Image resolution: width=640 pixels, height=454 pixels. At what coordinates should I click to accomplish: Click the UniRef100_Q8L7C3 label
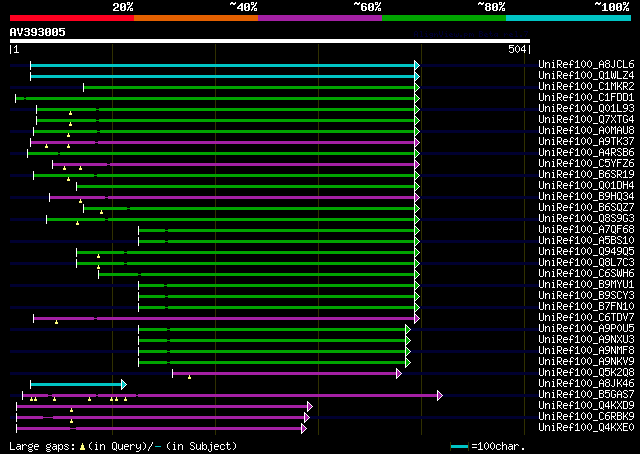tap(586, 263)
